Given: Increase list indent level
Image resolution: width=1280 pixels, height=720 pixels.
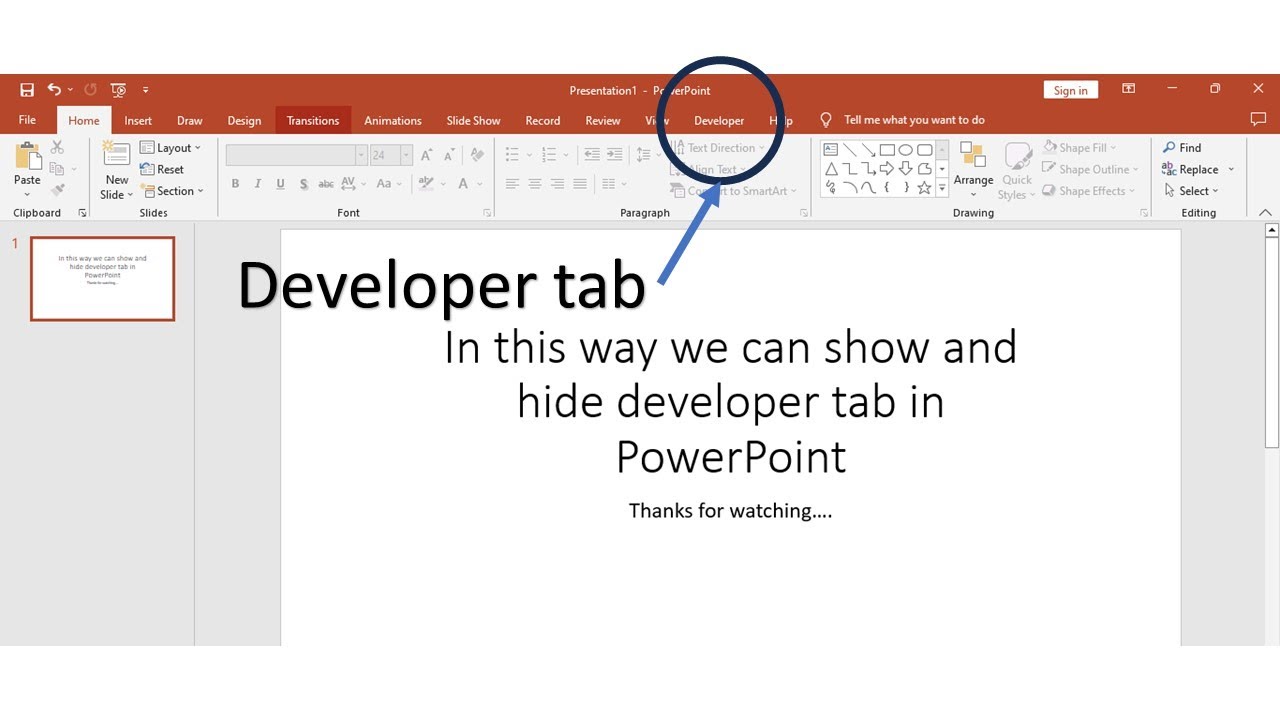Looking at the screenshot, I should pos(614,155).
